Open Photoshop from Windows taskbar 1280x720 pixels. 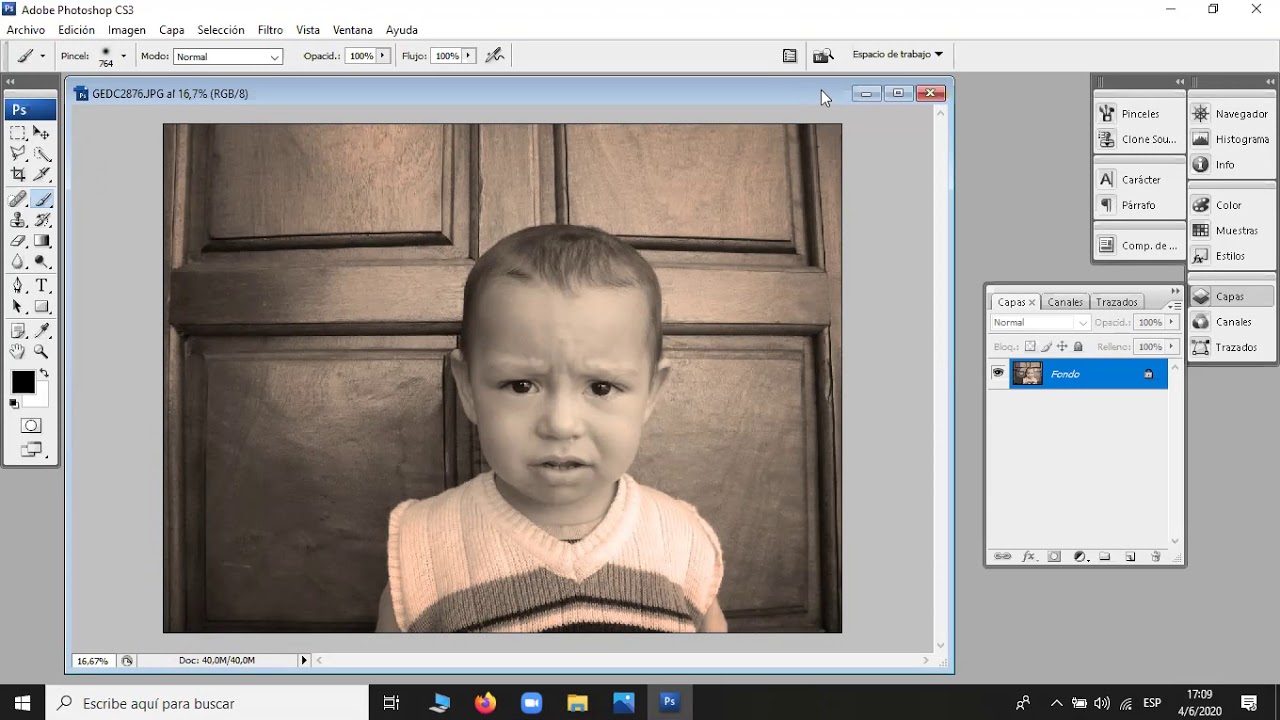coord(670,703)
